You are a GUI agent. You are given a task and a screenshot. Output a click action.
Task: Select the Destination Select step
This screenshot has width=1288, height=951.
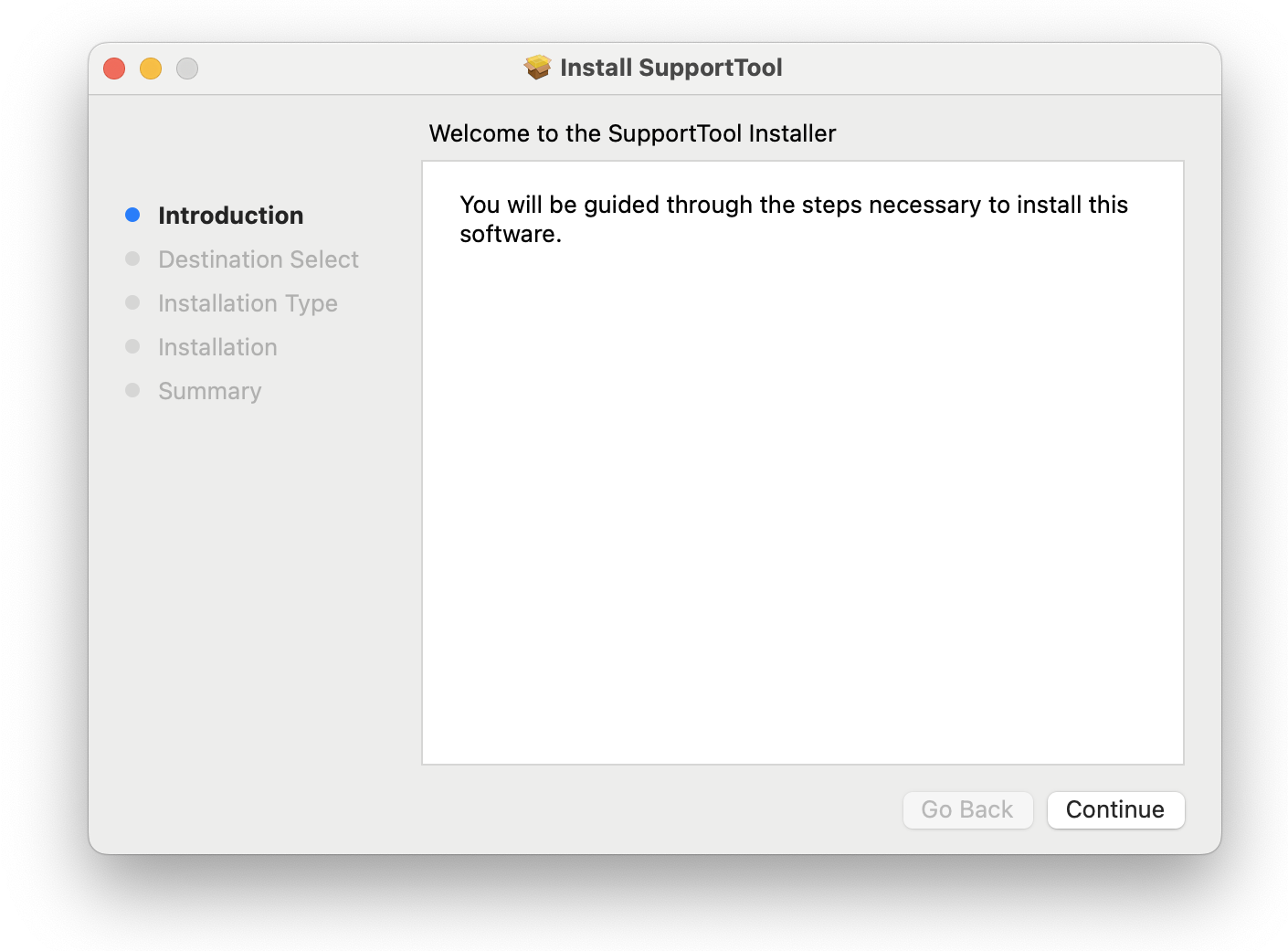[259, 259]
